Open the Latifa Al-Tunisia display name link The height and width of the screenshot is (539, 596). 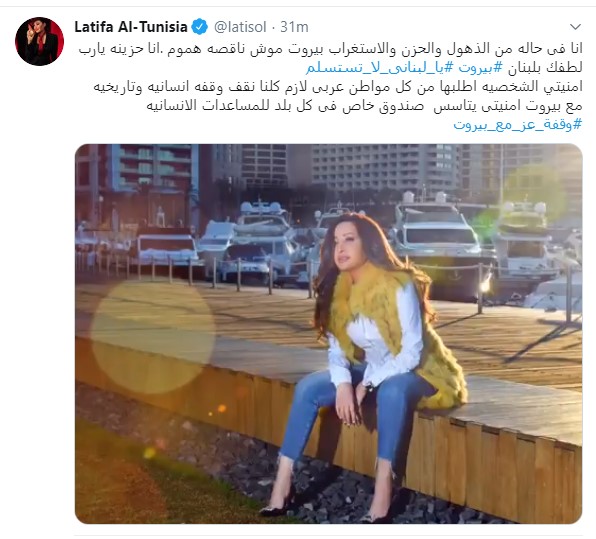click(x=131, y=27)
